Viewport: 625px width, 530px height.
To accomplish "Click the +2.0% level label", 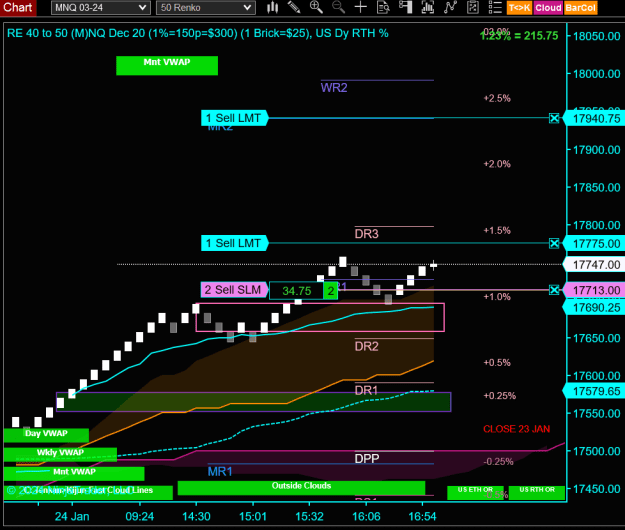I will [x=497, y=164].
